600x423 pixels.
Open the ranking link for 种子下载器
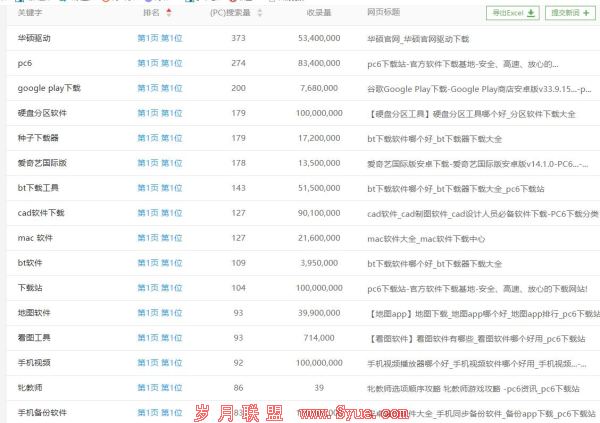click(x=160, y=138)
